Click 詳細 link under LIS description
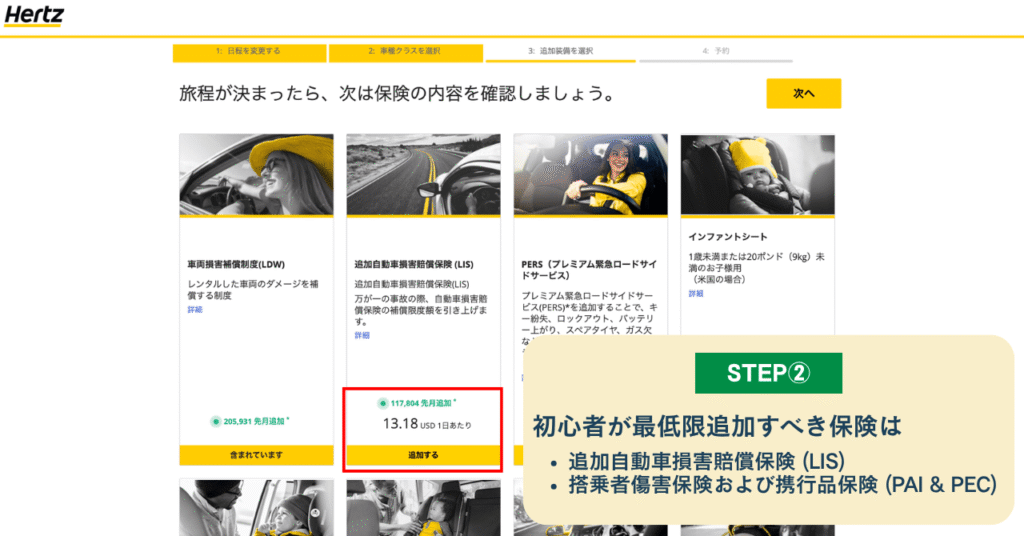The height and width of the screenshot is (536, 1024). click(x=362, y=336)
